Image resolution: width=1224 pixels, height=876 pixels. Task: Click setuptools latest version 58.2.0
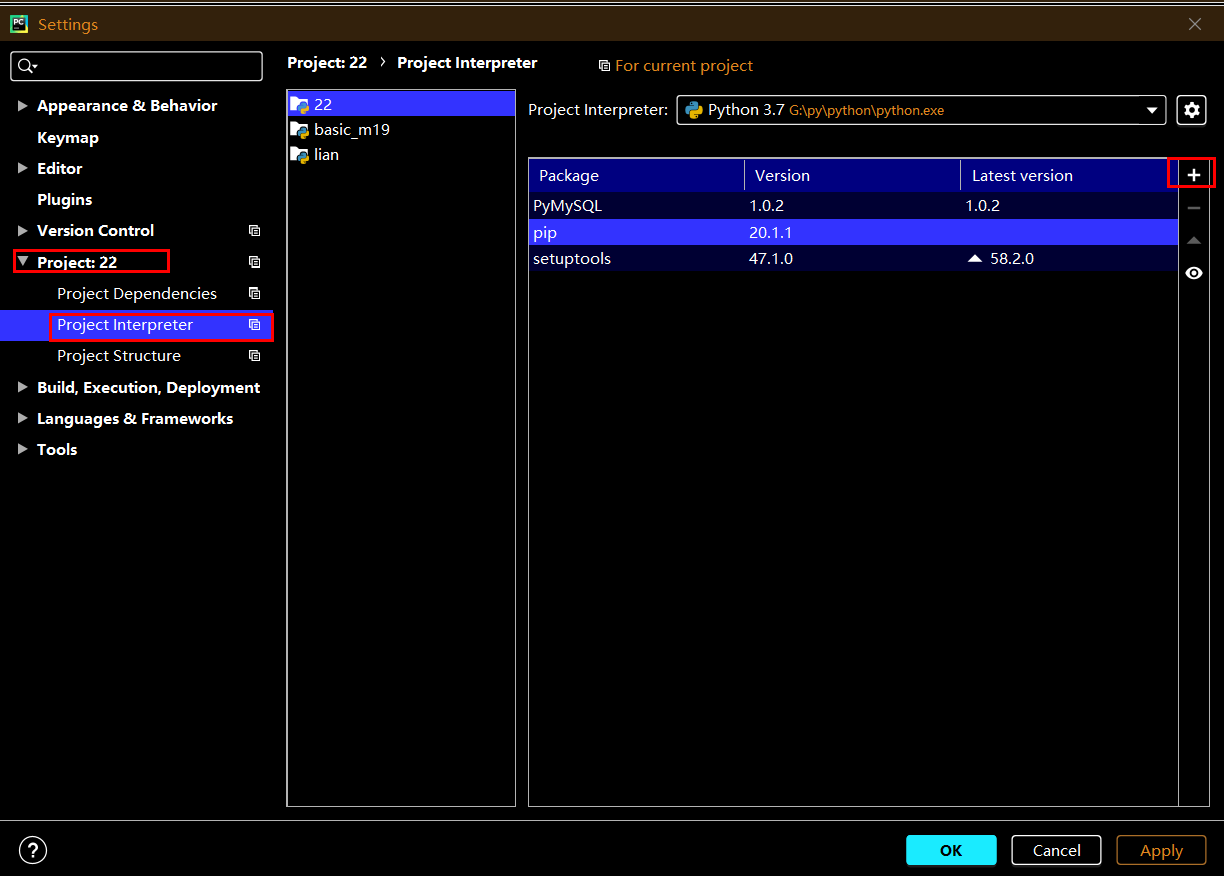click(x=1011, y=259)
